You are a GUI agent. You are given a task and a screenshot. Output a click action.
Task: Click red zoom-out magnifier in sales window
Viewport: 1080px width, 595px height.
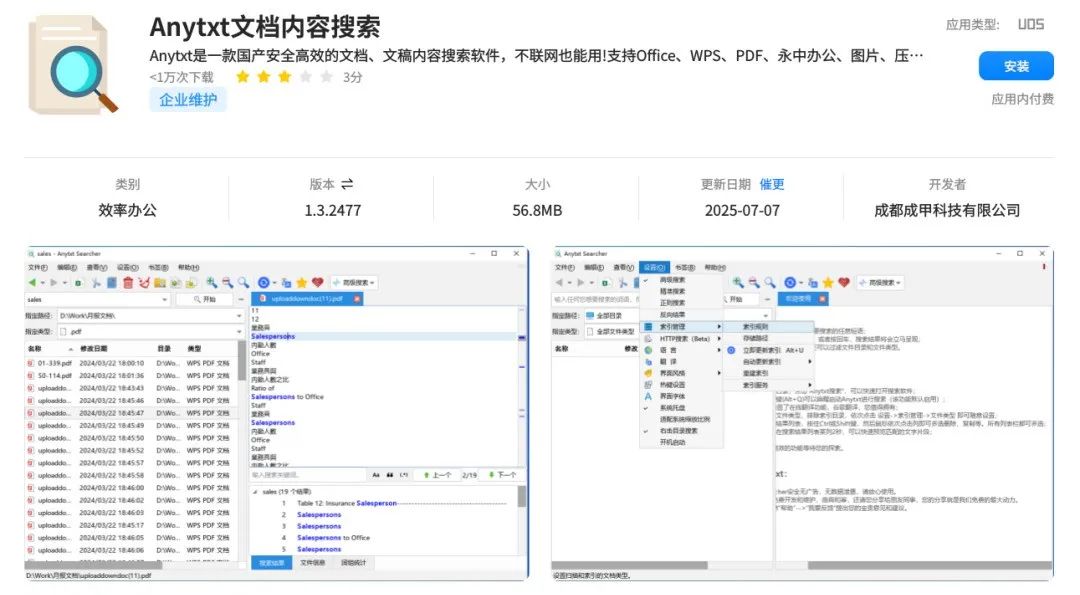(227, 282)
